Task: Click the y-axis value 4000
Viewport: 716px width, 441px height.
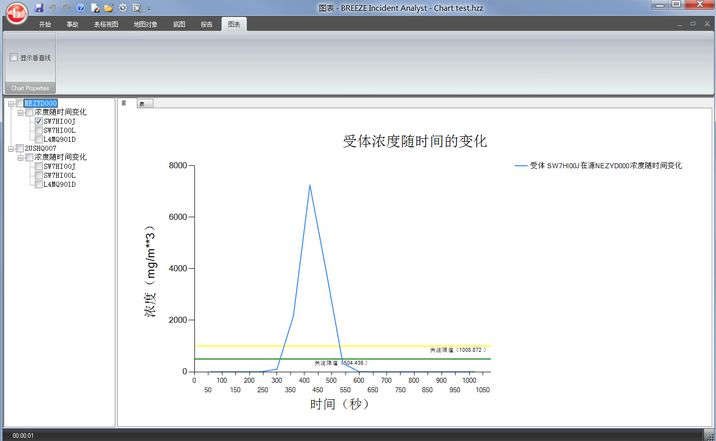Action: point(178,268)
